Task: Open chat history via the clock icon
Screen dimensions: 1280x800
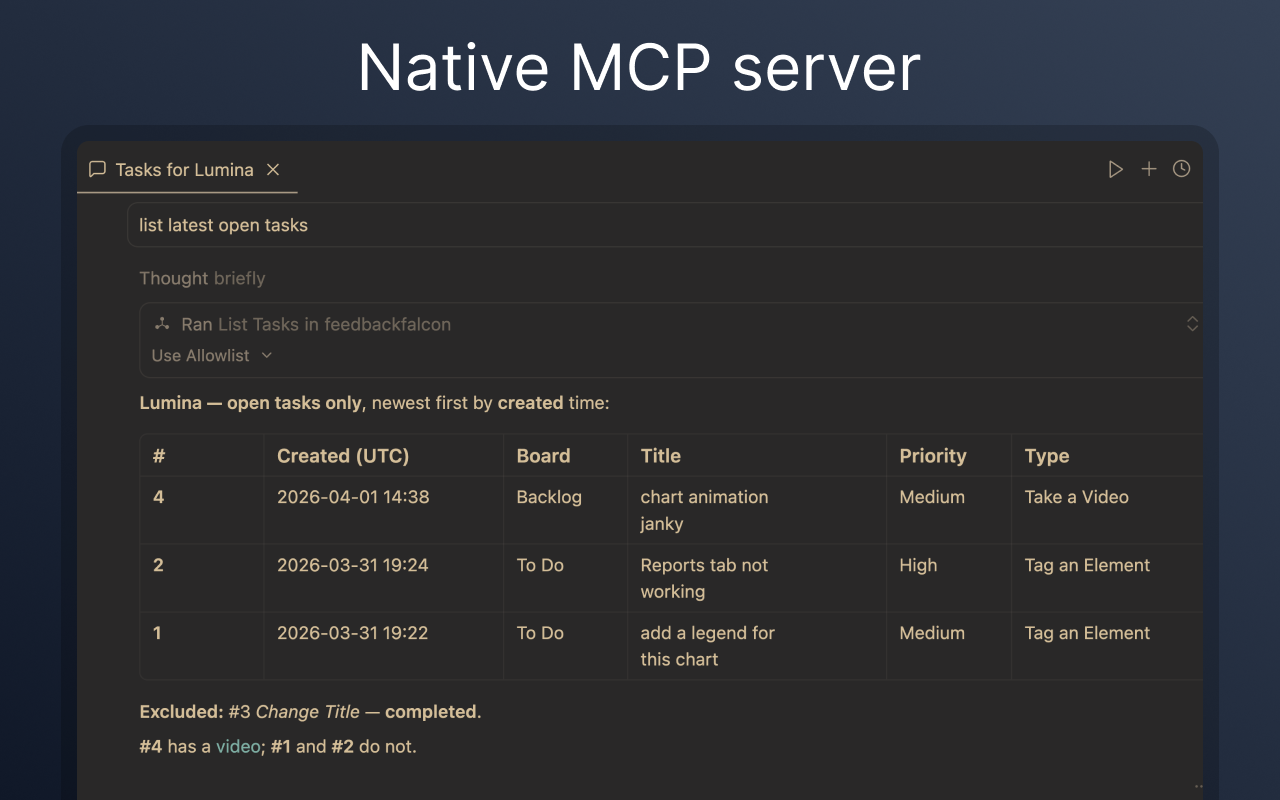Action: tap(1181, 169)
